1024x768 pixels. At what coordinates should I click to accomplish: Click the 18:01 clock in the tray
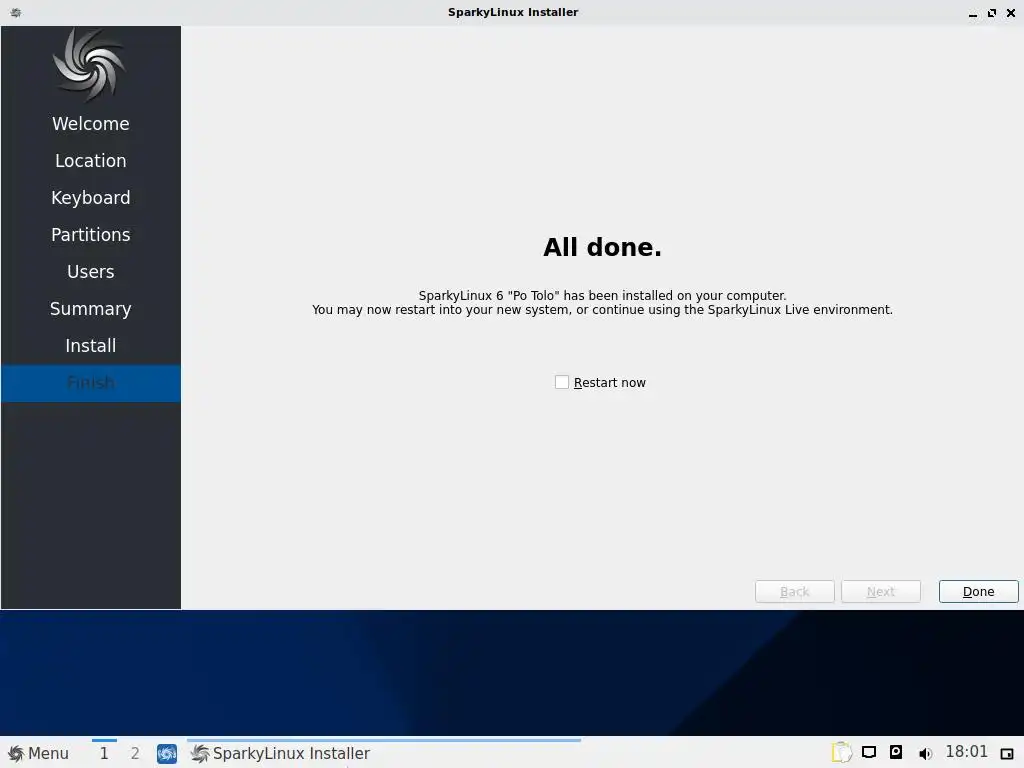(967, 752)
